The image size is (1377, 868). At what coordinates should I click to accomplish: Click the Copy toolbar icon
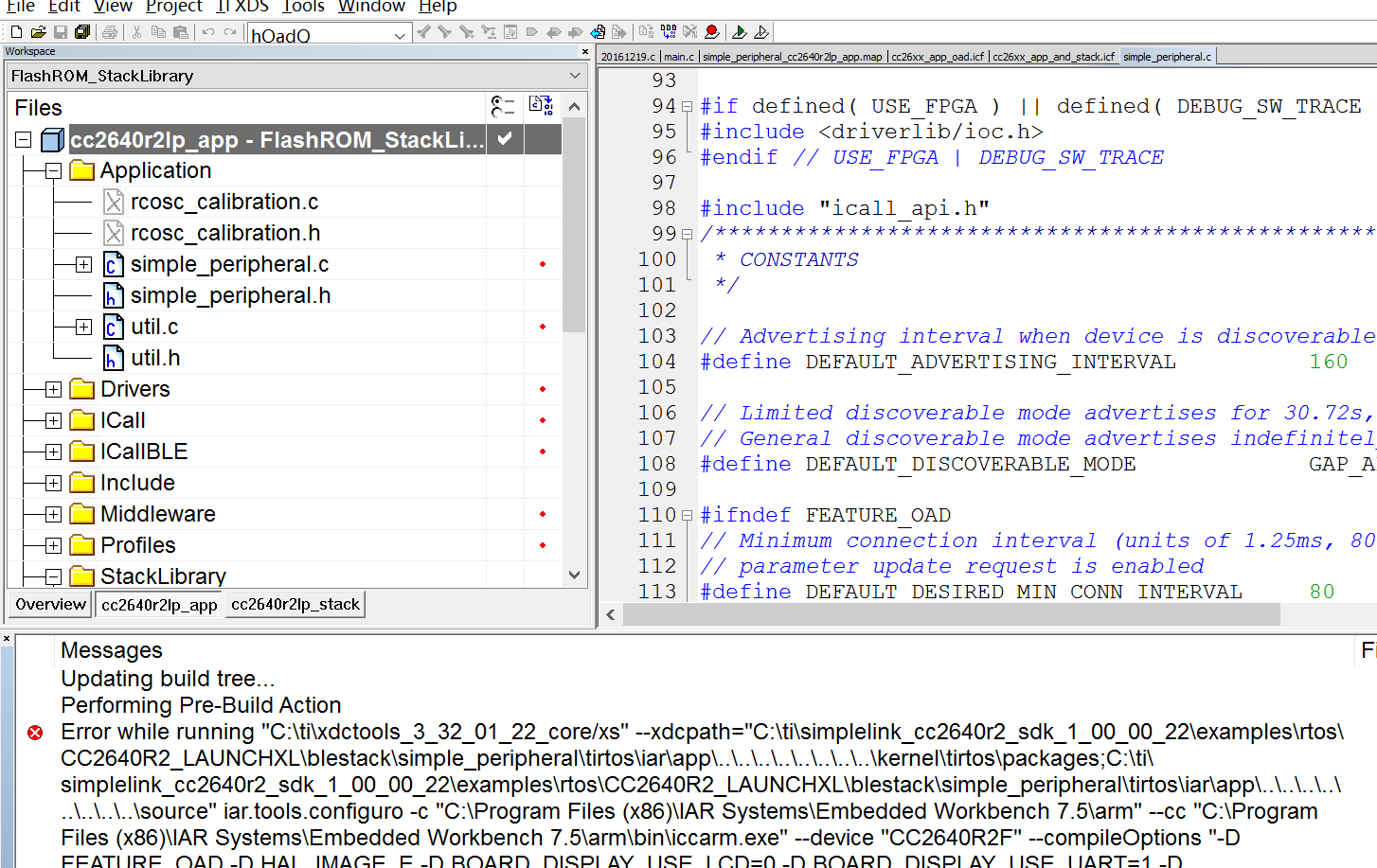(x=158, y=32)
